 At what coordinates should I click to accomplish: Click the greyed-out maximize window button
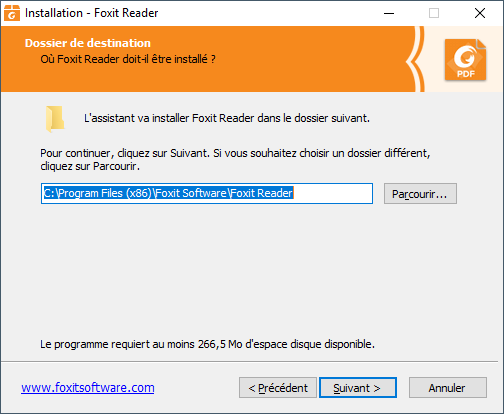(x=434, y=13)
